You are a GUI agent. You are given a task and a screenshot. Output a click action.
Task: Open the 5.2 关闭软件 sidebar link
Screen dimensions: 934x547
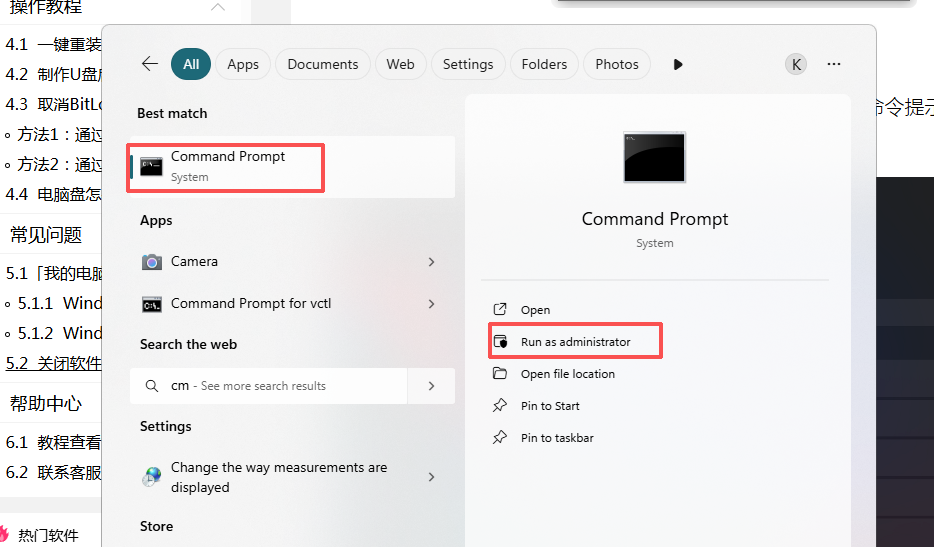coord(54,363)
